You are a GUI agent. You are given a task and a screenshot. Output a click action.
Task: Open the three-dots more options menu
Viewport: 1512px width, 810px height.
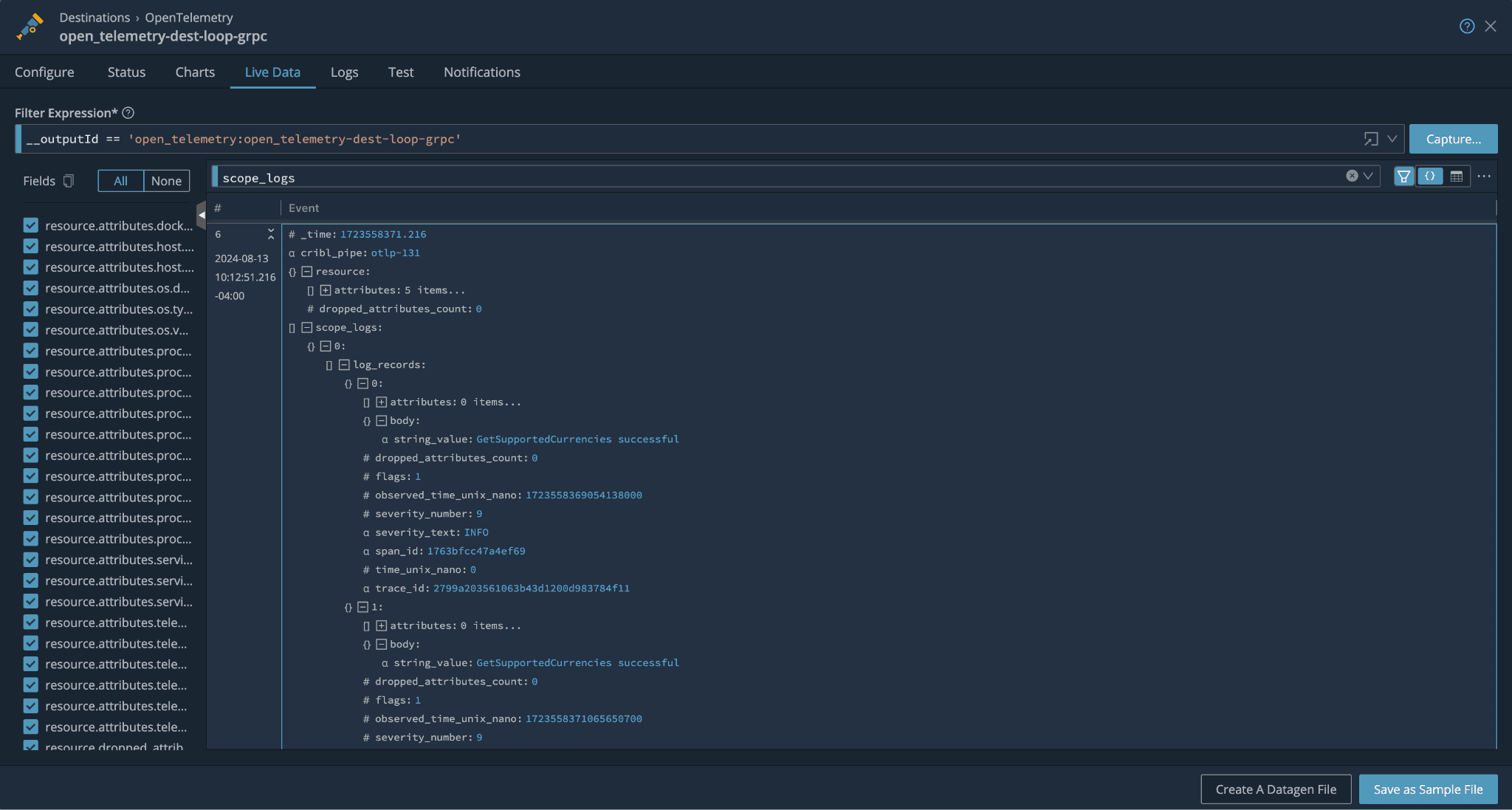coord(1484,176)
